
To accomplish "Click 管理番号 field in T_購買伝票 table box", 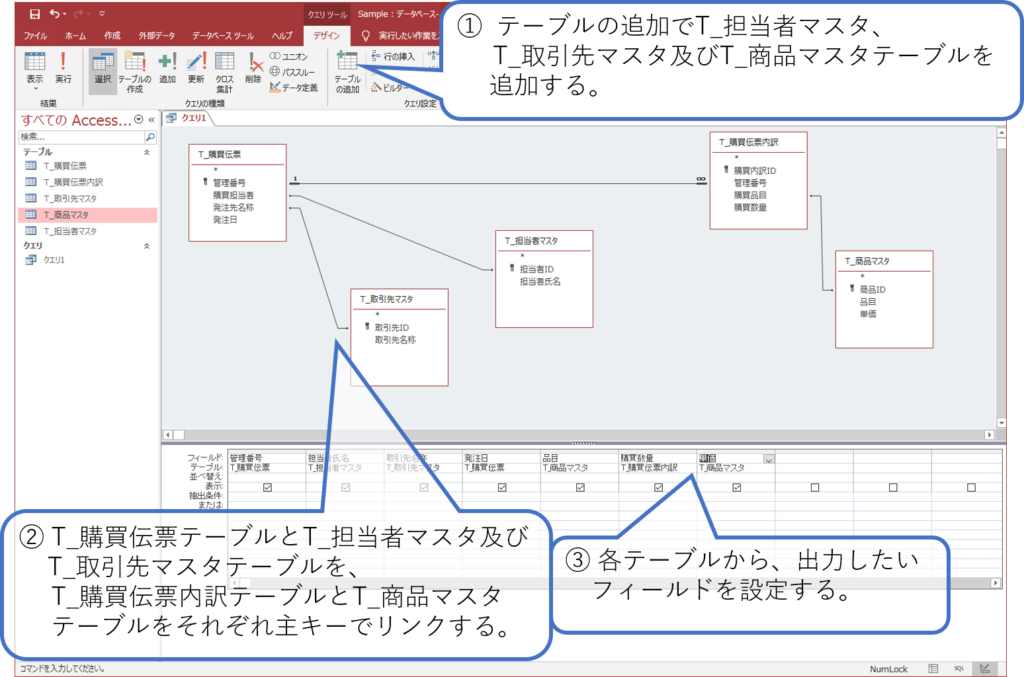I will tap(229, 183).
